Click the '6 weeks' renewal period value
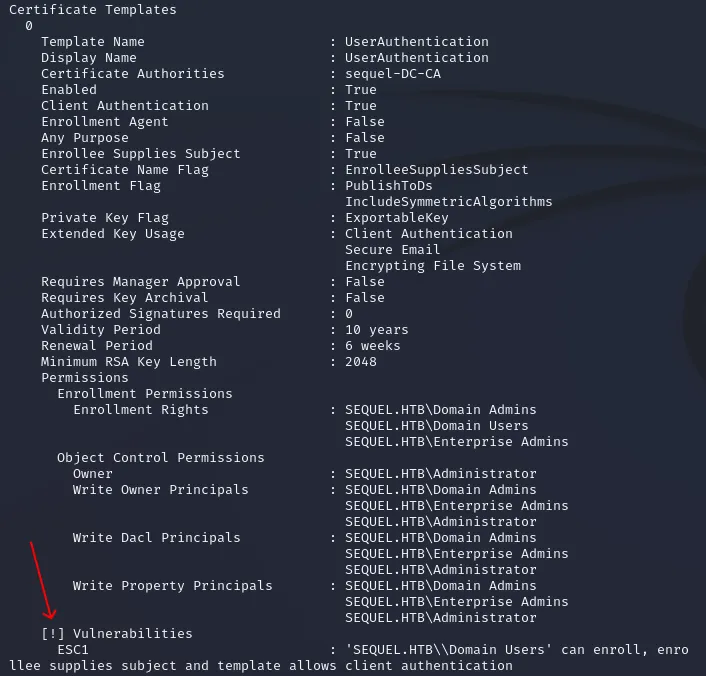The image size is (706, 676). 372,345
